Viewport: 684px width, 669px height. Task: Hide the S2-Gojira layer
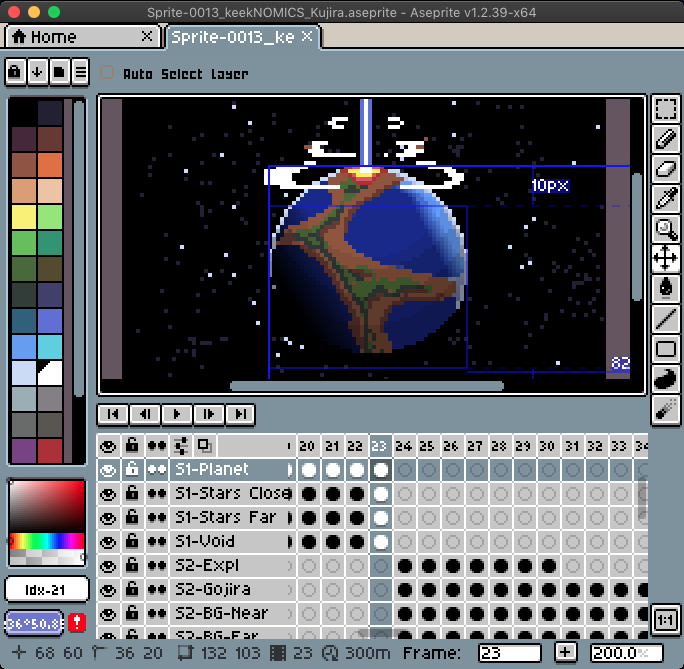pos(108,590)
